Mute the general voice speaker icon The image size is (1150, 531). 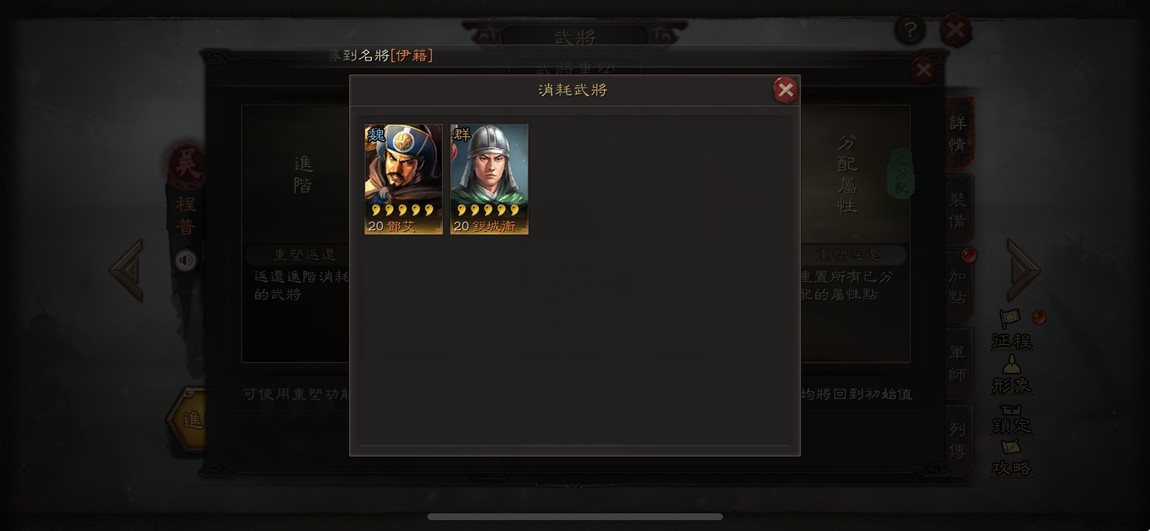(186, 260)
